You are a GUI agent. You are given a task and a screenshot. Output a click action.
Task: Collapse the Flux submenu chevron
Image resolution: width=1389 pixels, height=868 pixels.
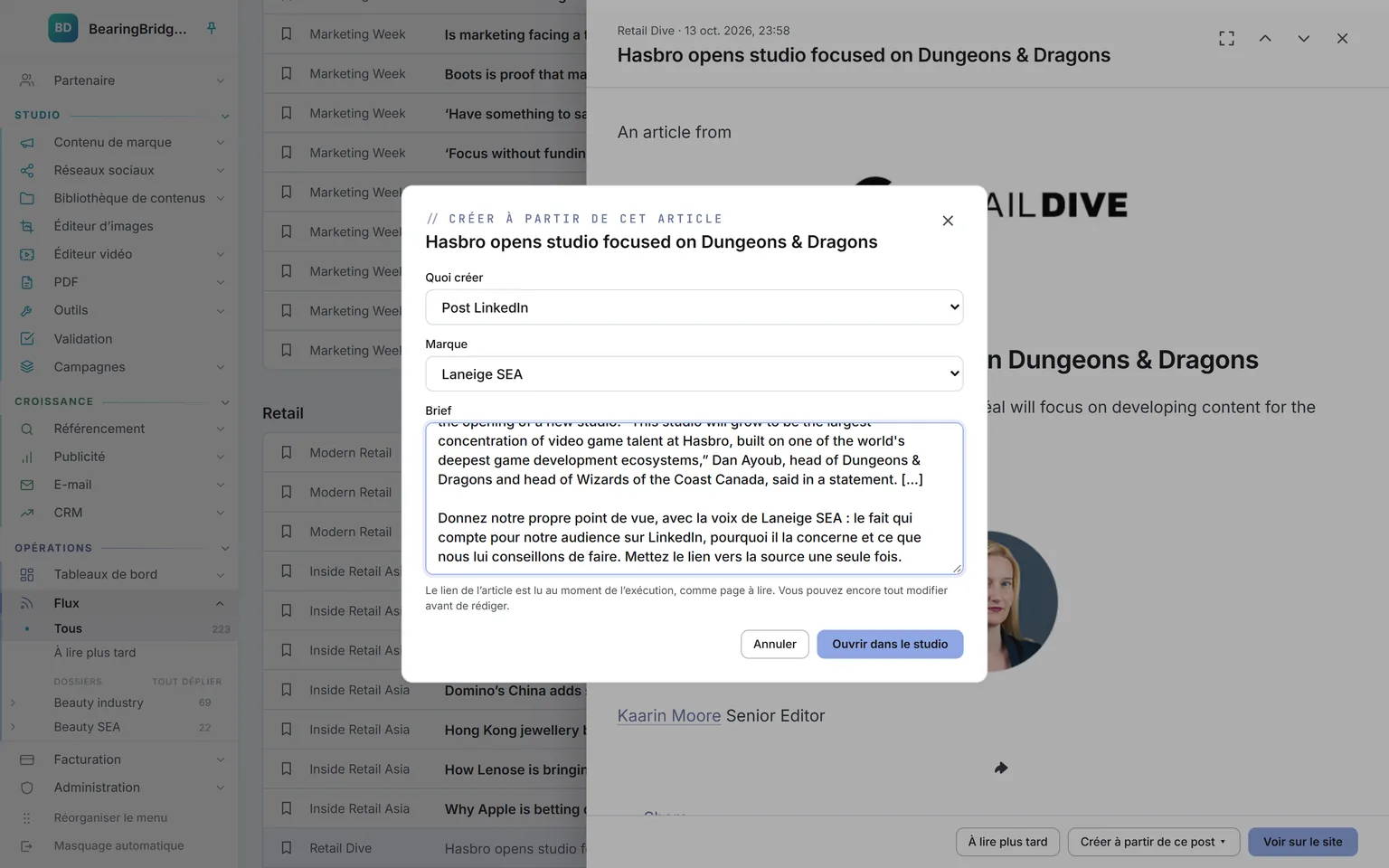click(x=220, y=603)
